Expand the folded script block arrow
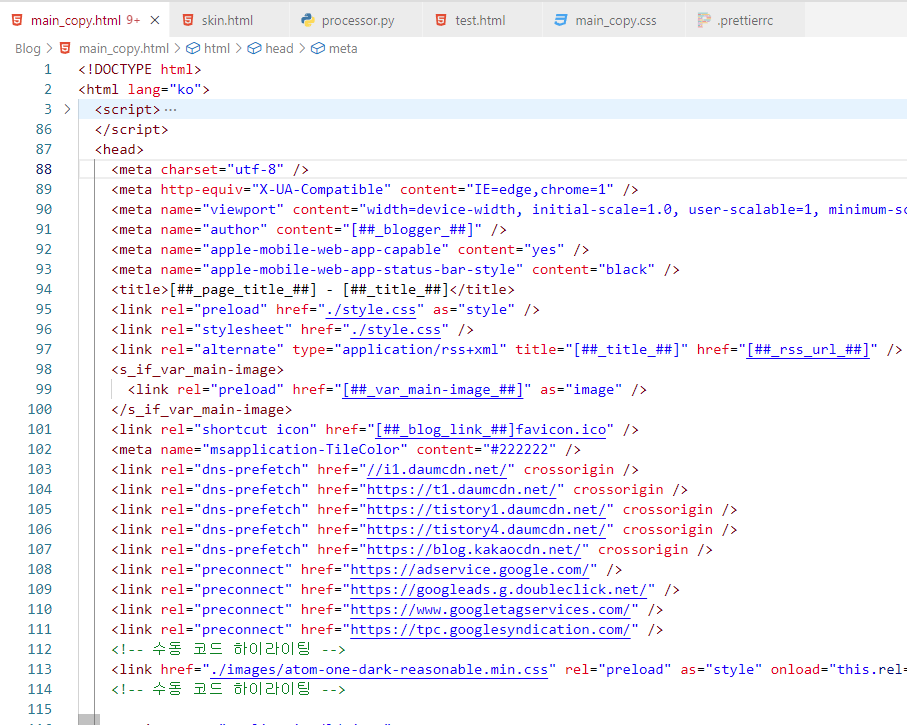Viewport: 907px width, 725px height. [67, 109]
